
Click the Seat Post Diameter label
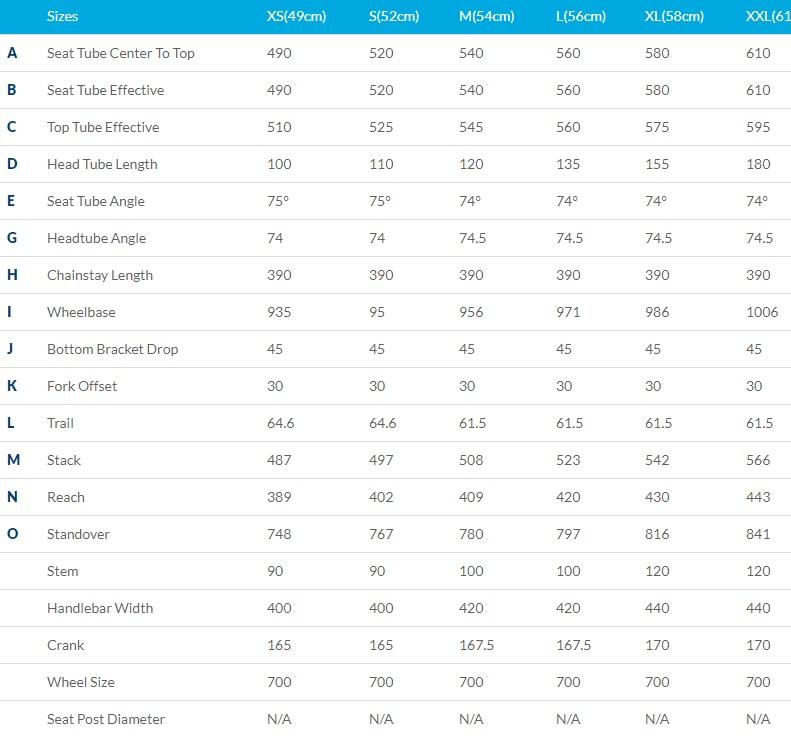tap(106, 719)
